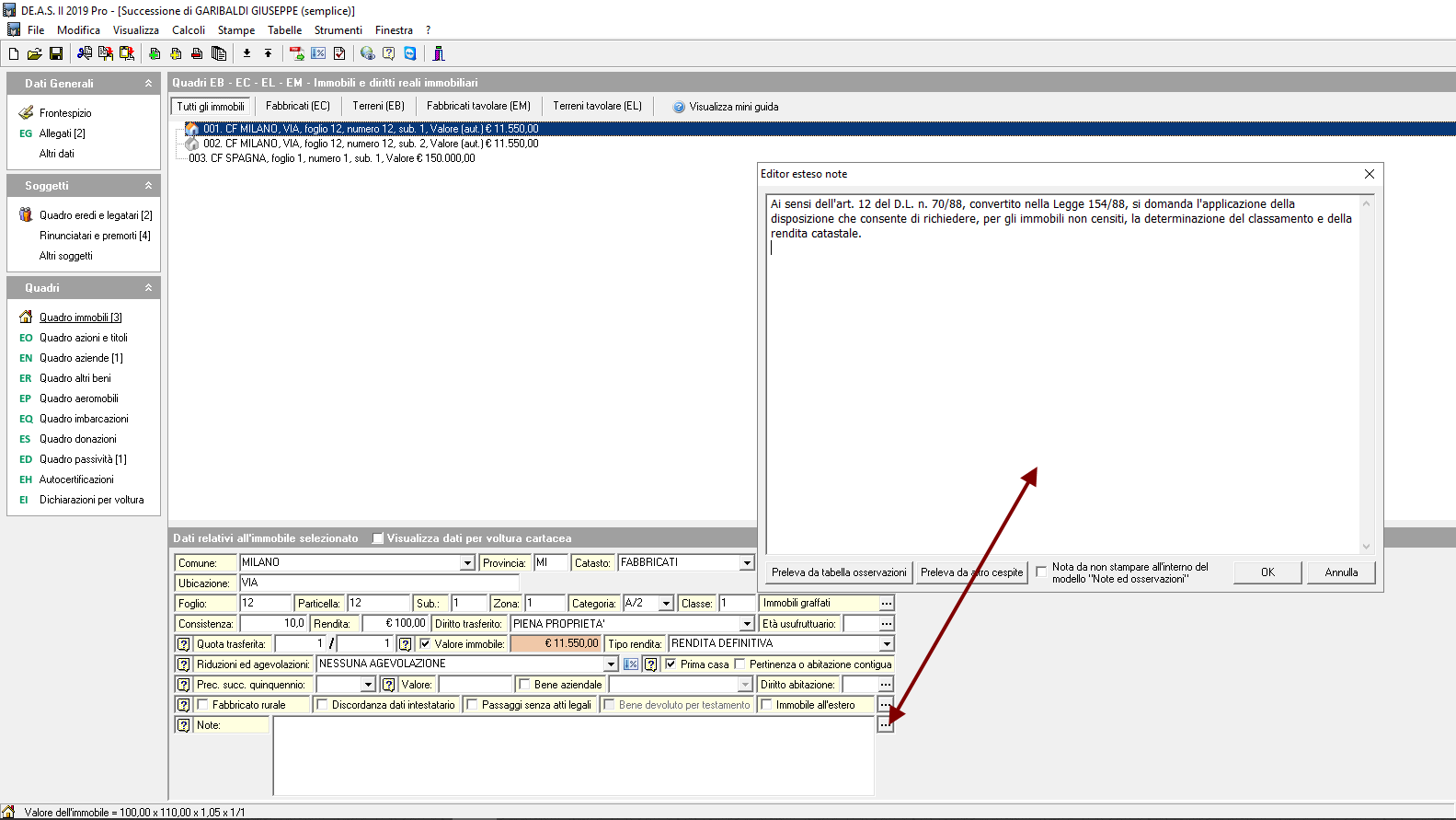Switch to the Terreni (EB) tab
The image size is (1456, 820).
[x=378, y=107]
